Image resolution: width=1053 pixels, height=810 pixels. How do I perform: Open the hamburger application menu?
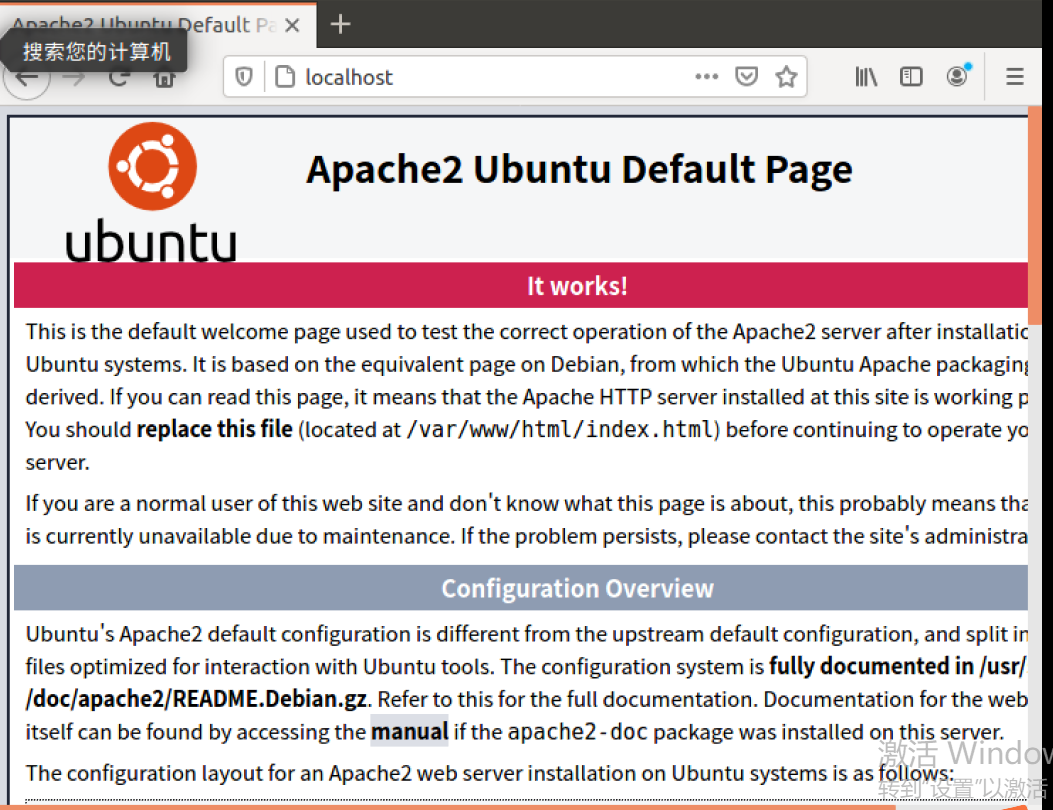pos(1015,76)
